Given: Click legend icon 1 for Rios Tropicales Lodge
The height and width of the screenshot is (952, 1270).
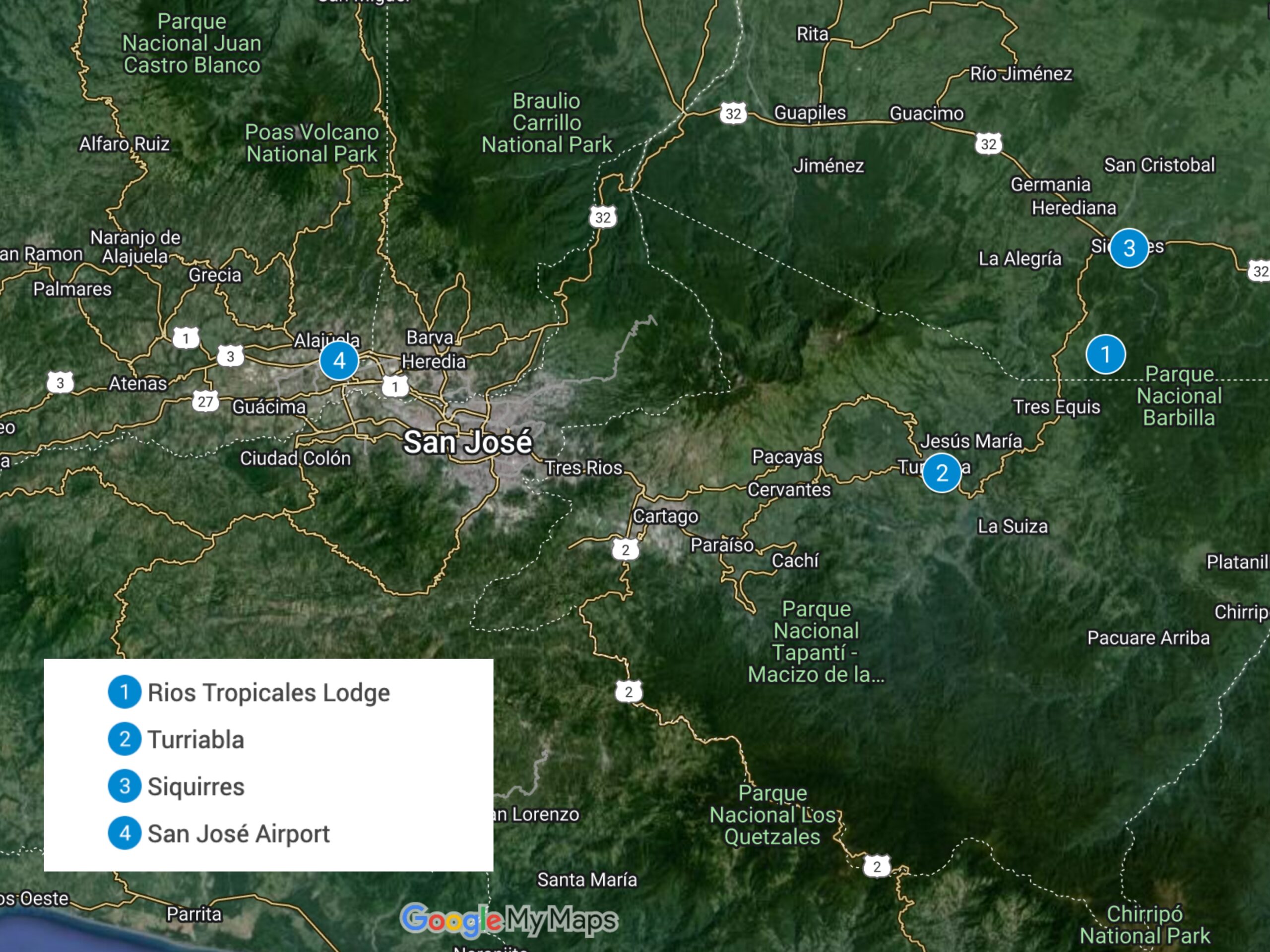Looking at the screenshot, I should click(125, 692).
